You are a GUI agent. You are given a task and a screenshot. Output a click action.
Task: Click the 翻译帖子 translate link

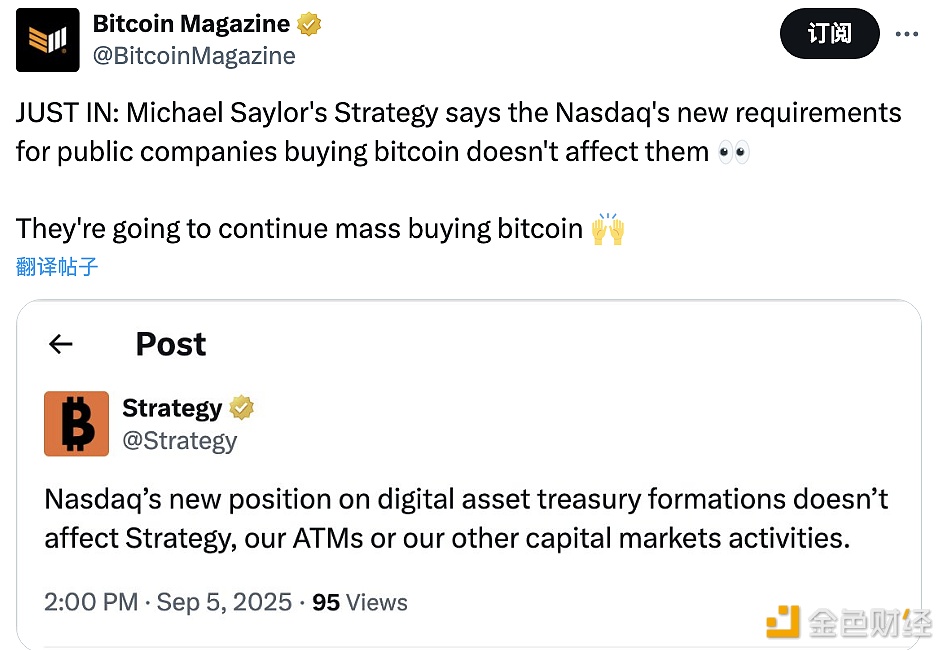coord(57,267)
